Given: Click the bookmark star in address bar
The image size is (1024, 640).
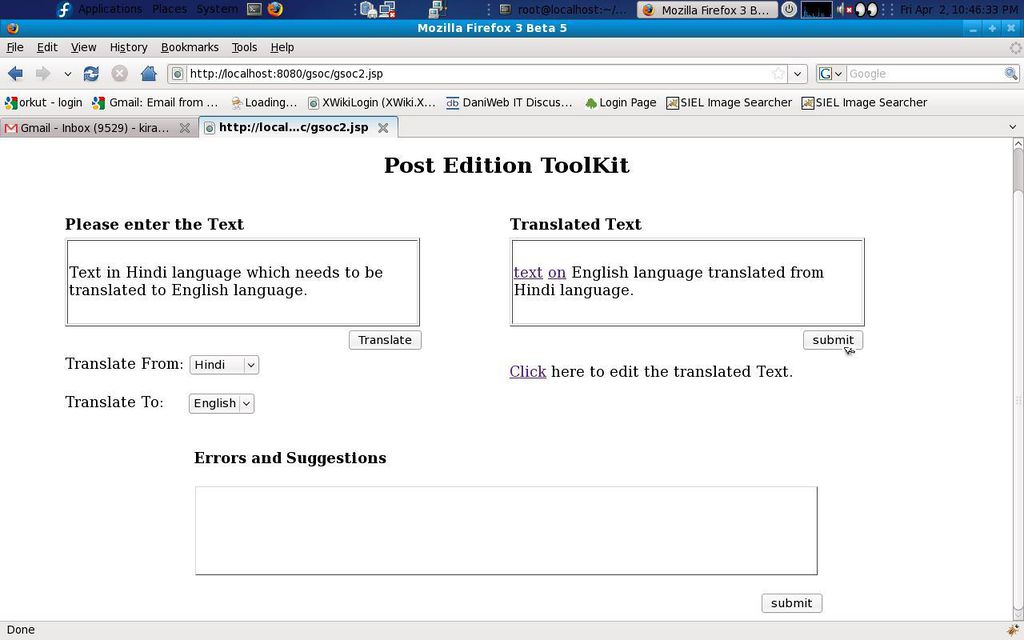Looking at the screenshot, I should [x=778, y=73].
